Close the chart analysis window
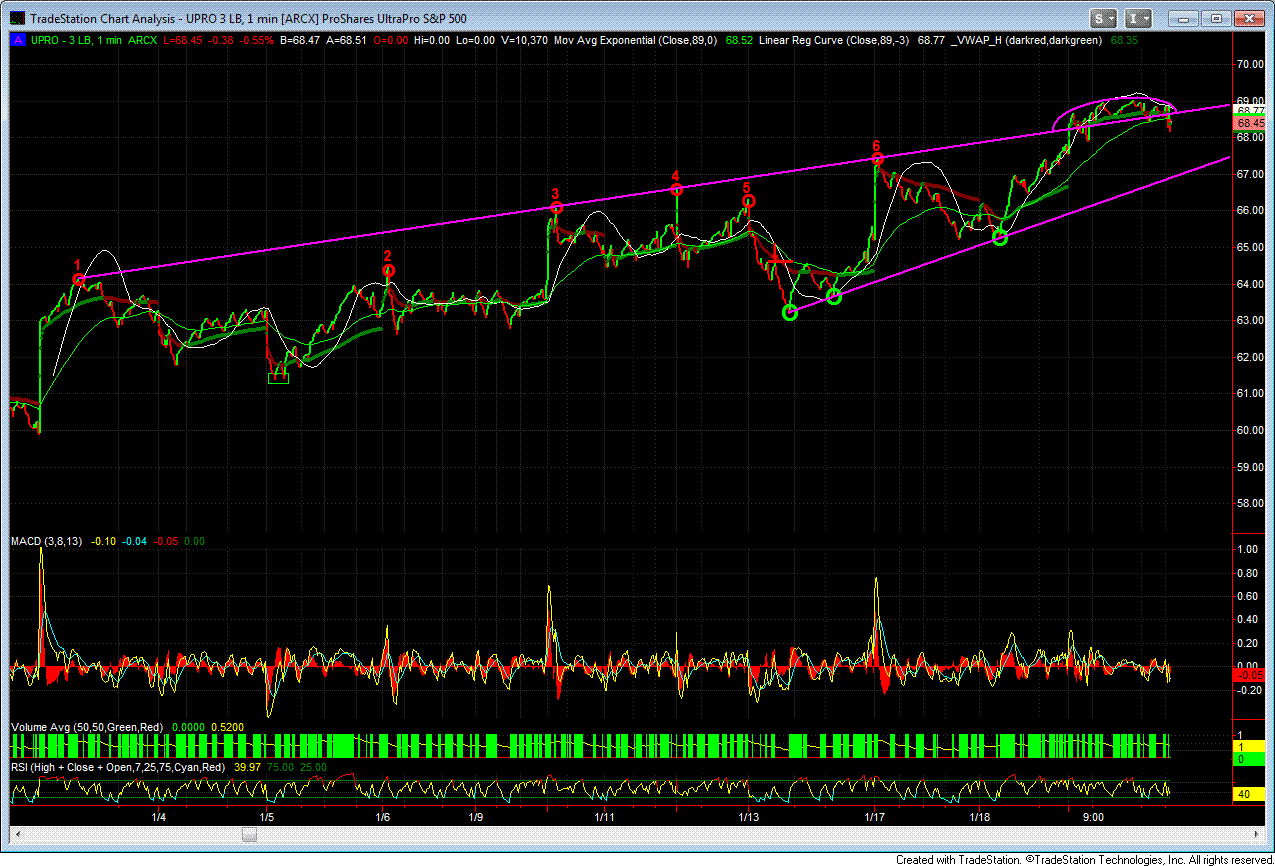 coord(1248,18)
